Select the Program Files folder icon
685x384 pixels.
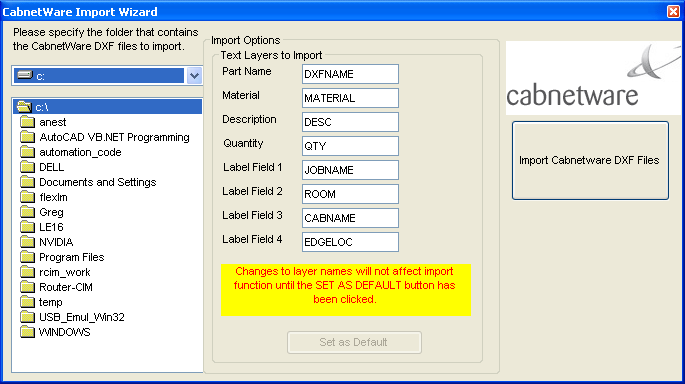tap(27, 257)
